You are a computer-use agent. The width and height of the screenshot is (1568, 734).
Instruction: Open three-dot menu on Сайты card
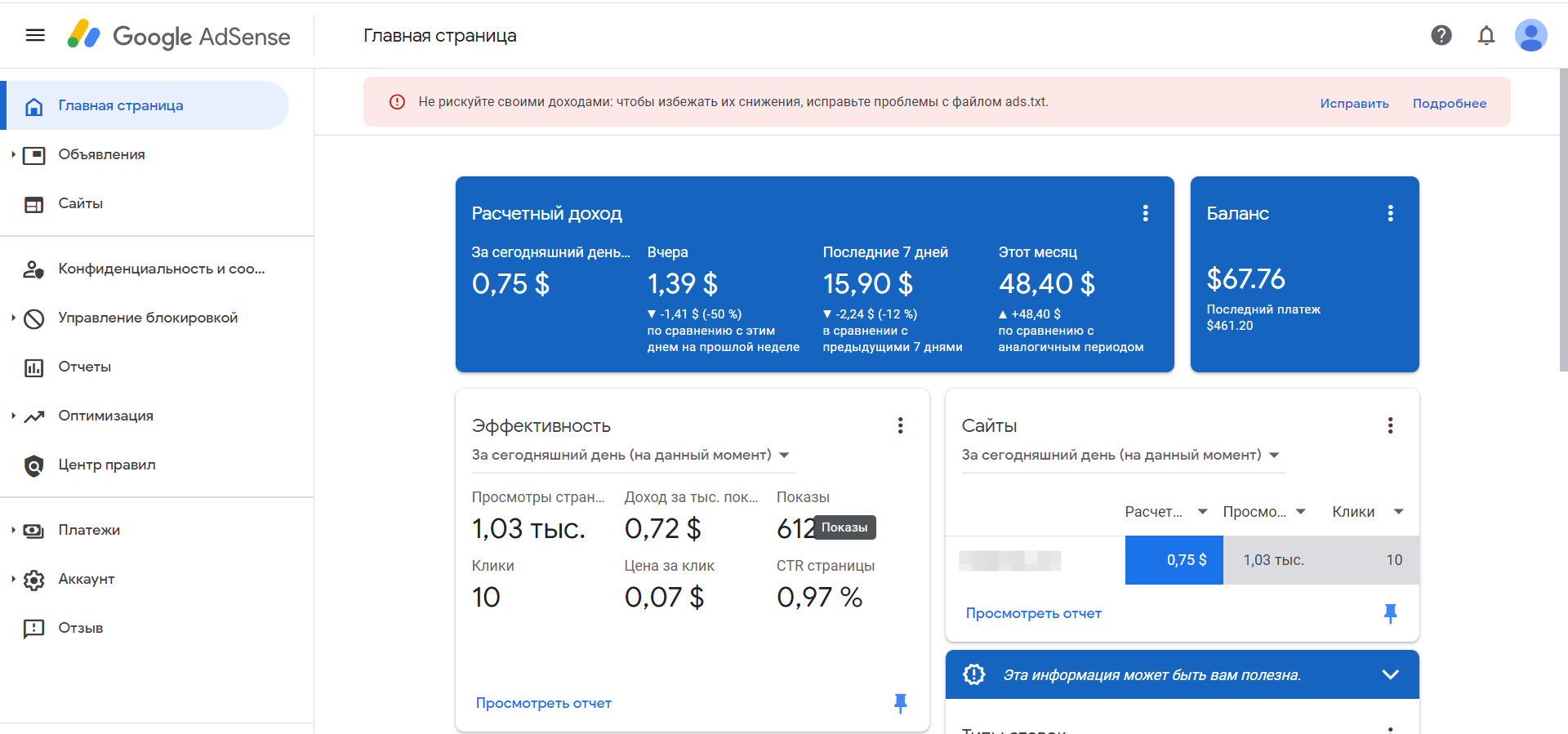coord(1390,425)
